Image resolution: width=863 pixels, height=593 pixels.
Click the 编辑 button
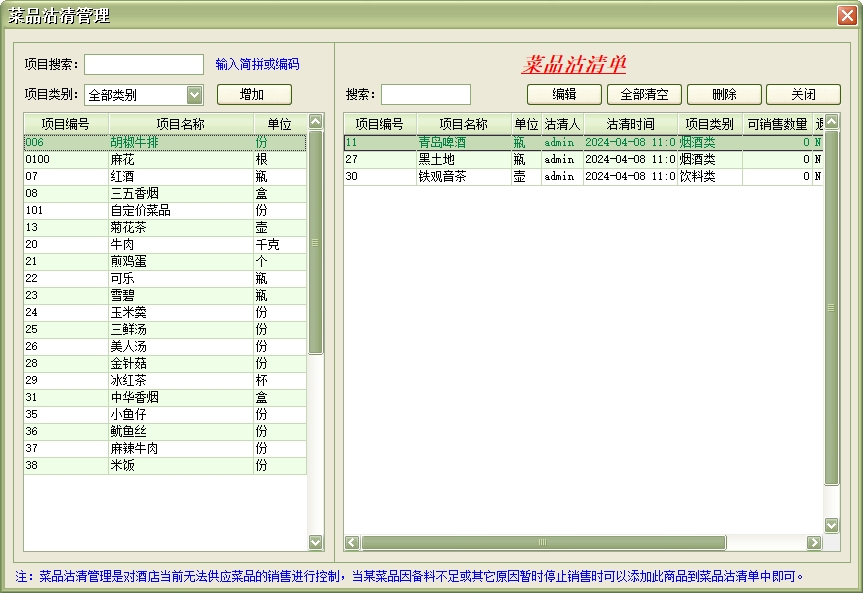tap(564, 95)
